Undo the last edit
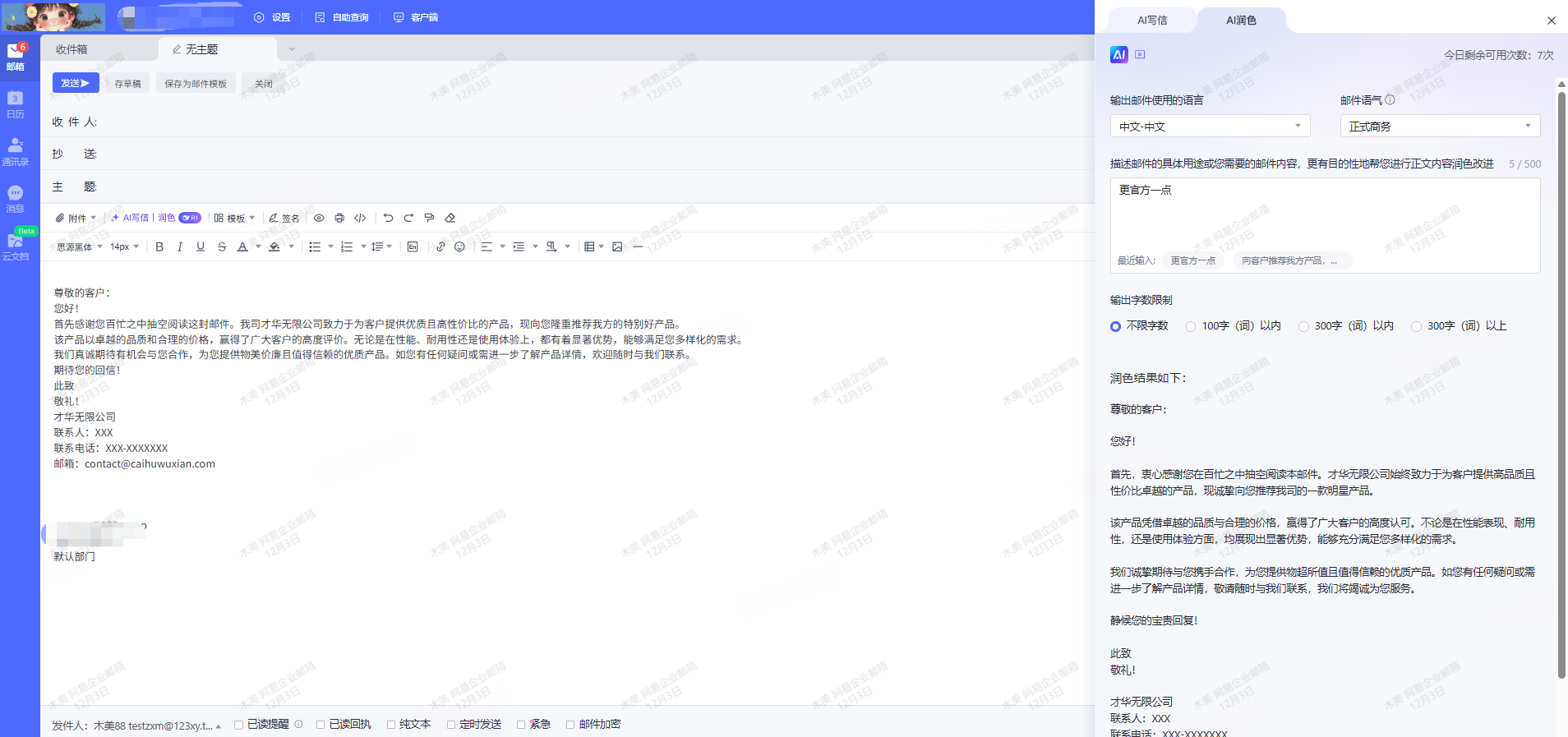Viewport: 1568px width, 737px height. click(388, 218)
